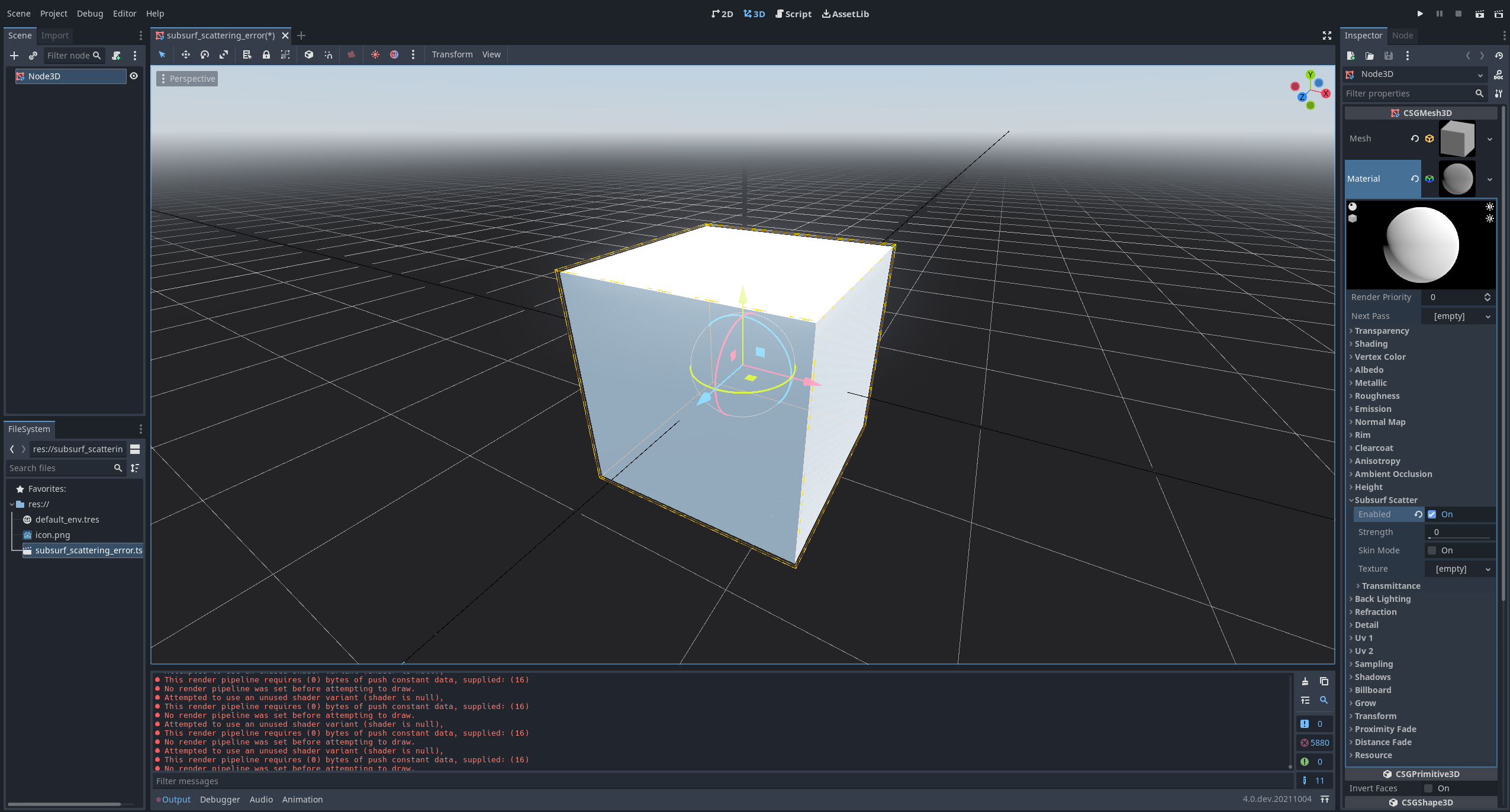Switch to the Script editor

(793, 14)
